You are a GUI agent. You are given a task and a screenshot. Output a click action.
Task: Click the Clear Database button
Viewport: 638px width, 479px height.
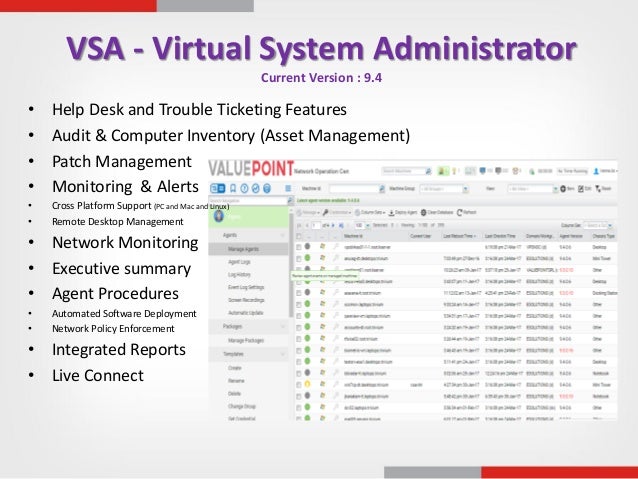(x=437, y=212)
